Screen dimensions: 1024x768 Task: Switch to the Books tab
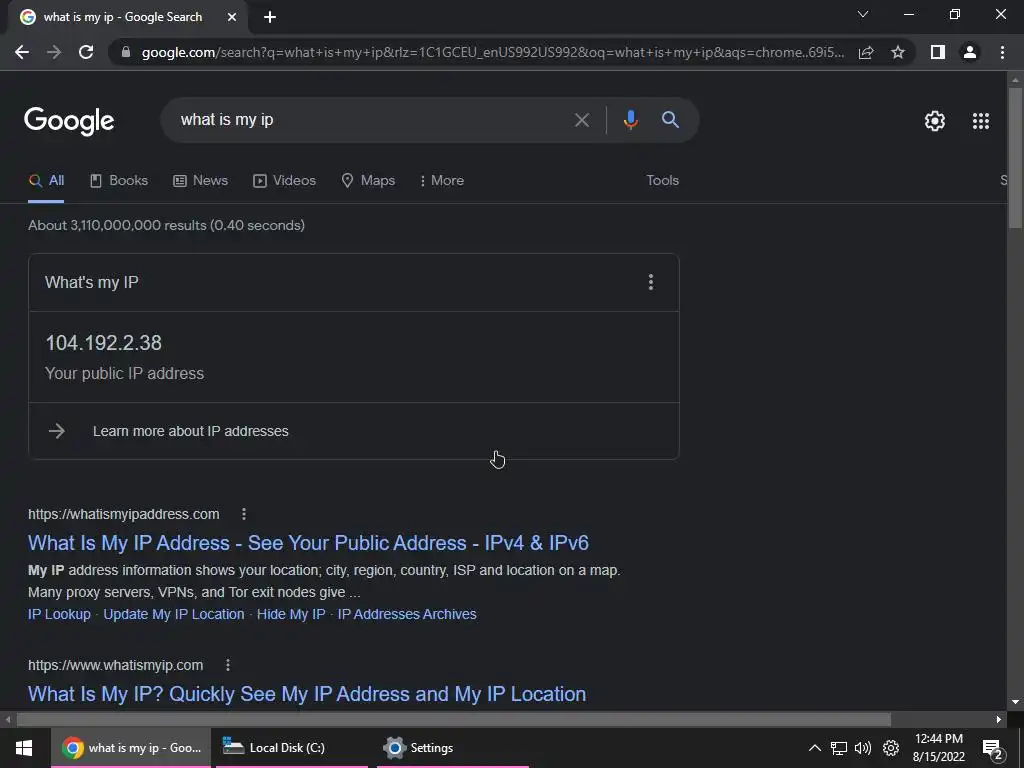coord(119,181)
